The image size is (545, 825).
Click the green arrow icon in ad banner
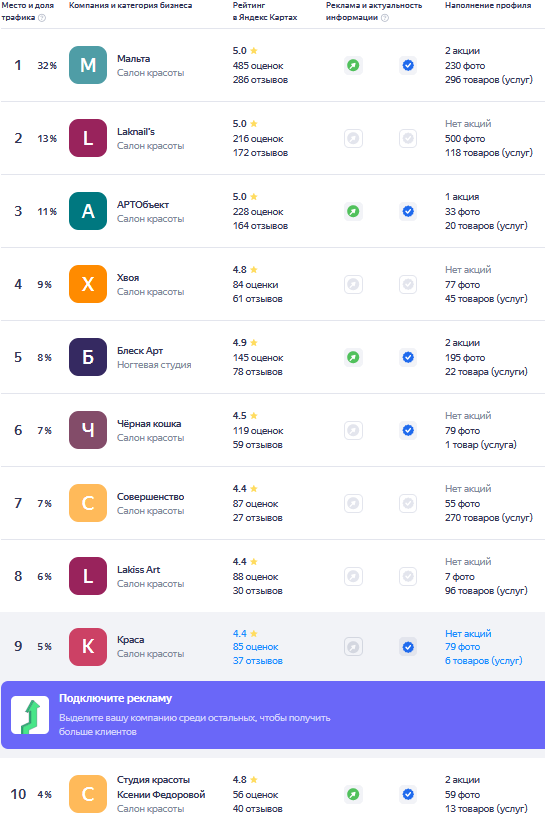(30, 715)
